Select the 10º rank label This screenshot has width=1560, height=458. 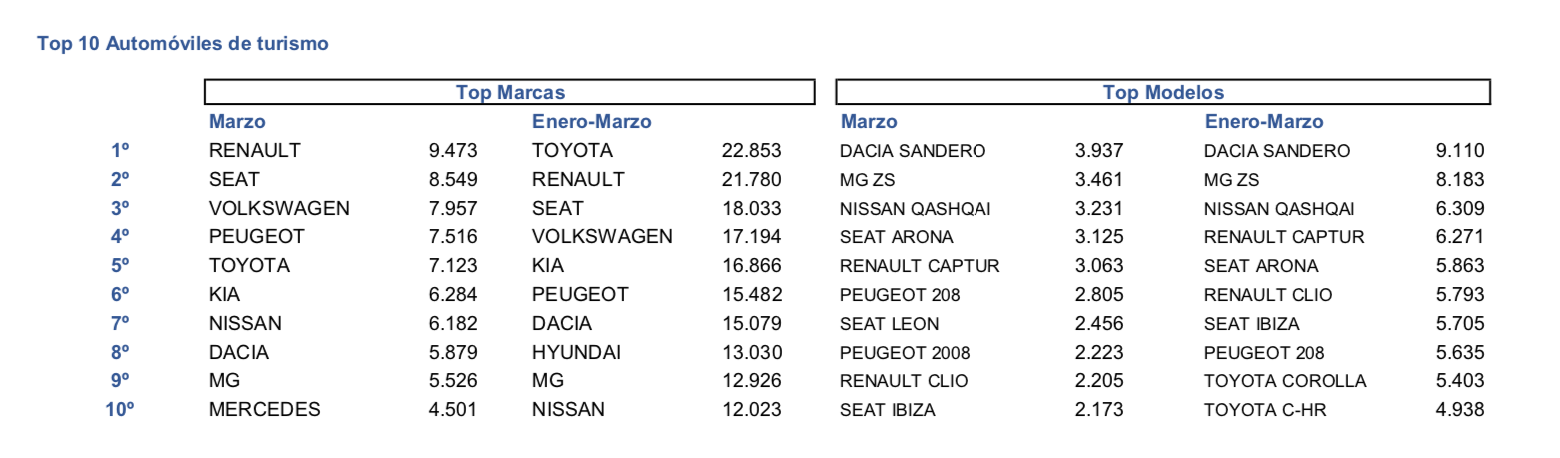tap(121, 408)
